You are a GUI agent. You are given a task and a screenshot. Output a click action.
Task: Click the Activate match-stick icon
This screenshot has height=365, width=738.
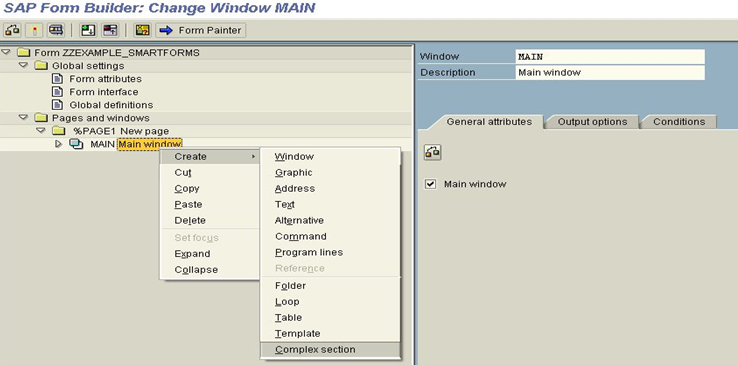[x=34, y=30]
